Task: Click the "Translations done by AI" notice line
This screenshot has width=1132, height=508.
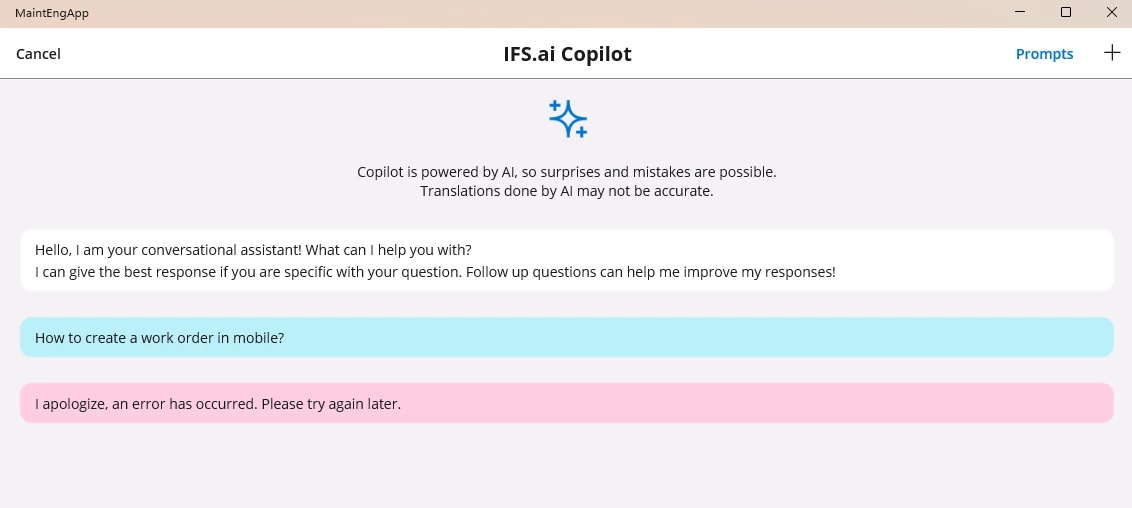Action: click(566, 191)
